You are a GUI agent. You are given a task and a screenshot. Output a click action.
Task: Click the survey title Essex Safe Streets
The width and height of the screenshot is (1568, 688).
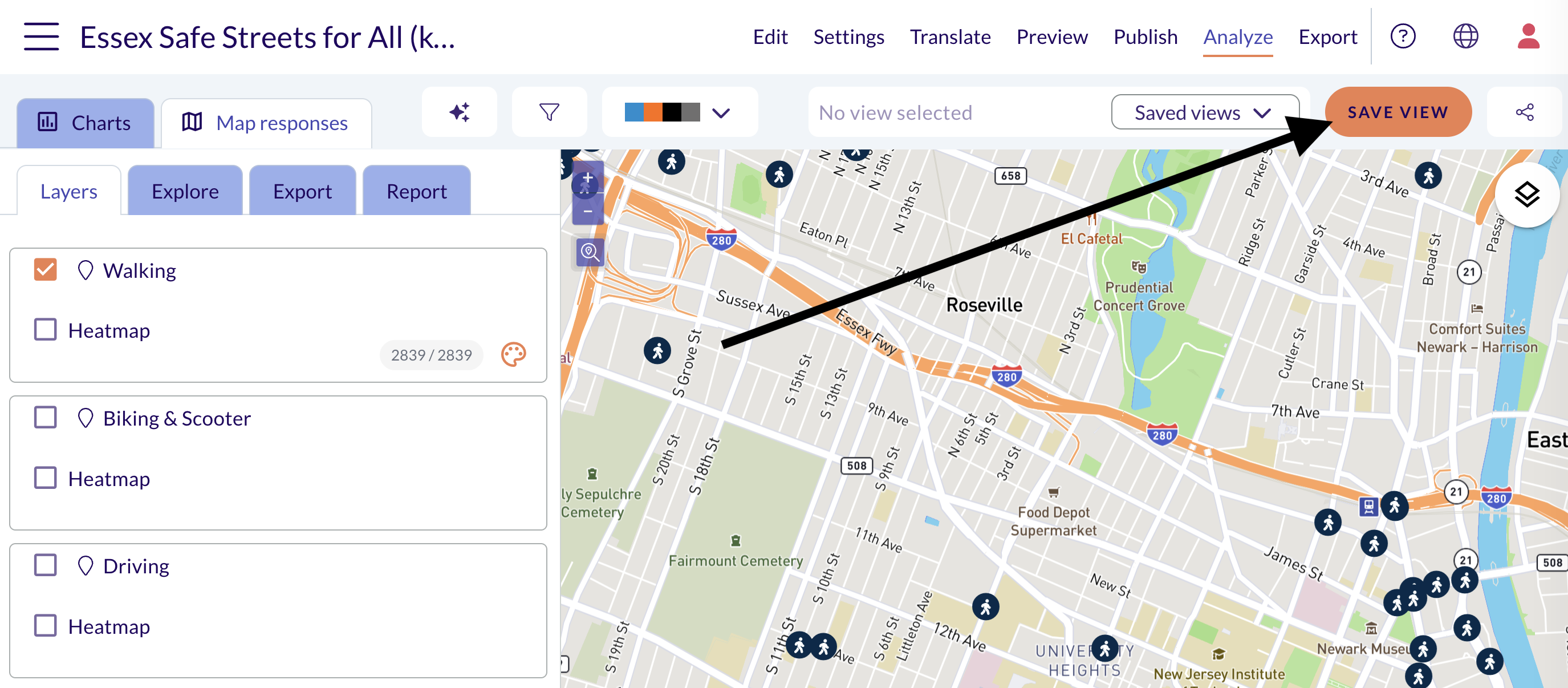267,37
